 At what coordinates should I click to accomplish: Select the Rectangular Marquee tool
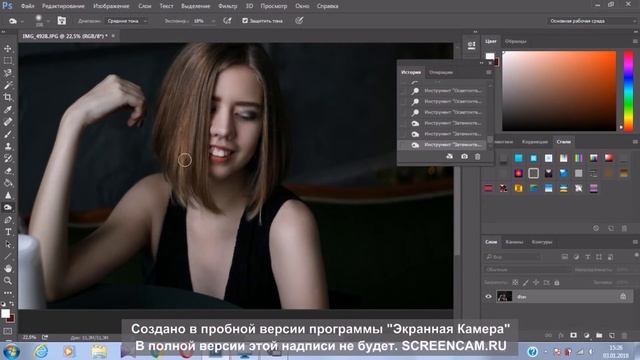8,61
